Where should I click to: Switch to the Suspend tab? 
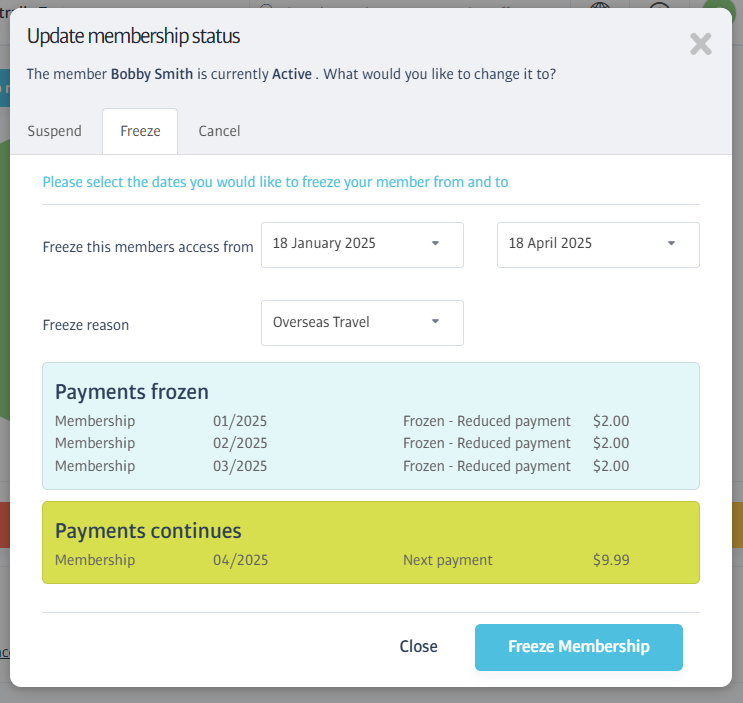point(54,131)
